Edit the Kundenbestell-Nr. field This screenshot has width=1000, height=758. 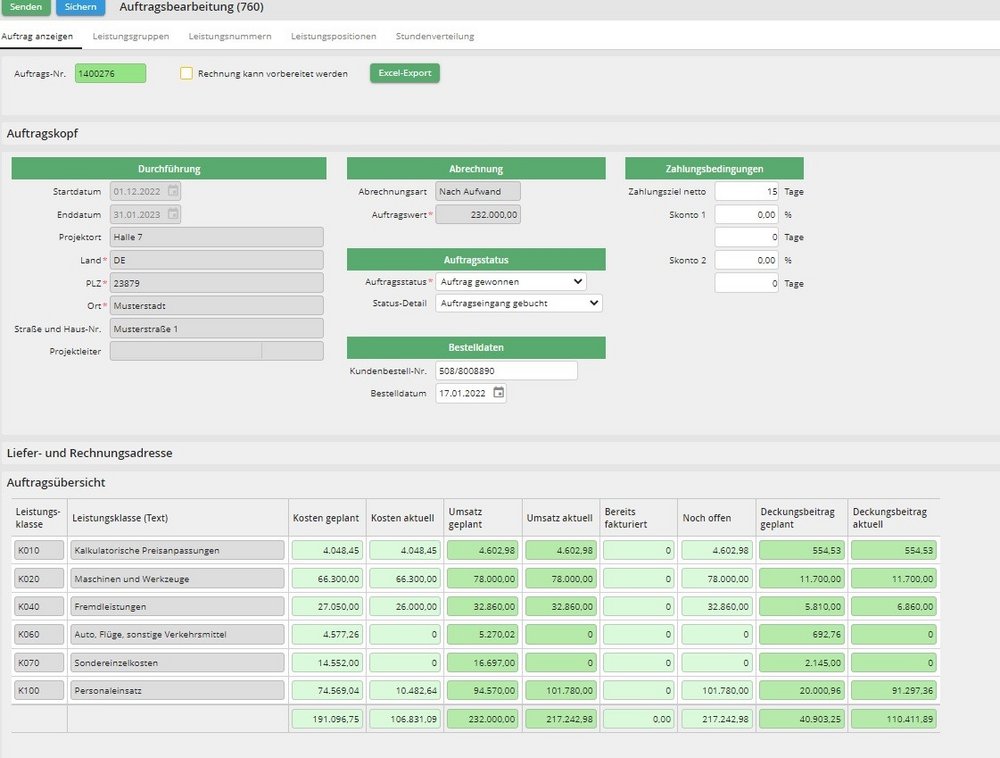[506, 370]
